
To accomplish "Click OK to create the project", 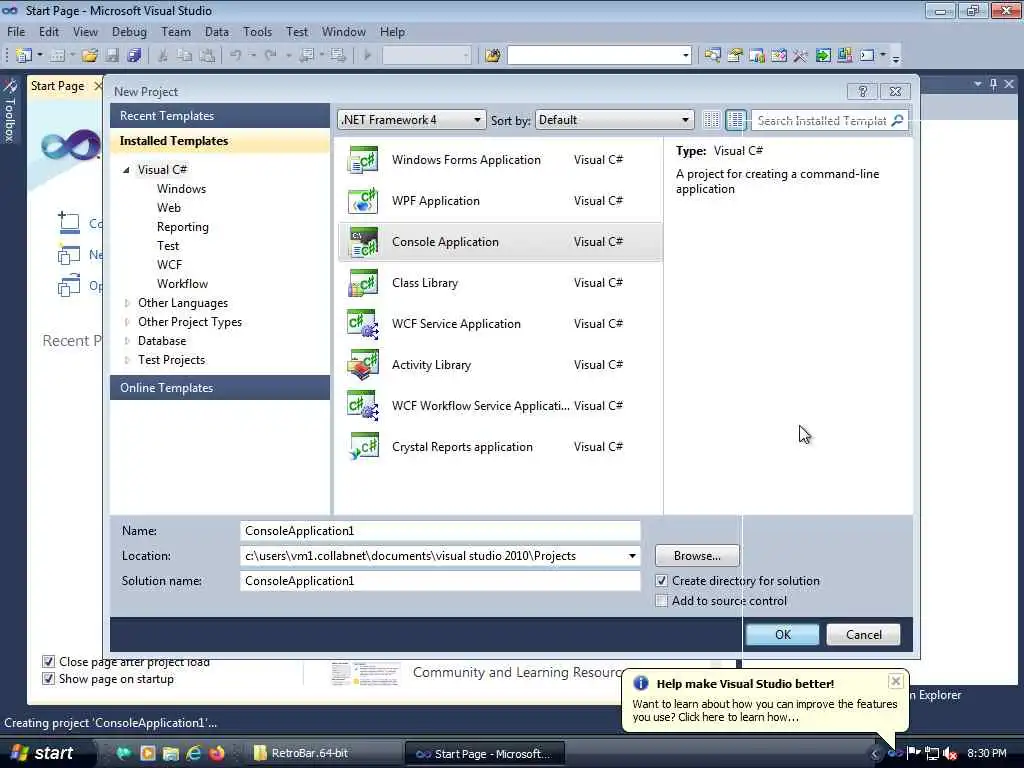I will click(x=782, y=635).
